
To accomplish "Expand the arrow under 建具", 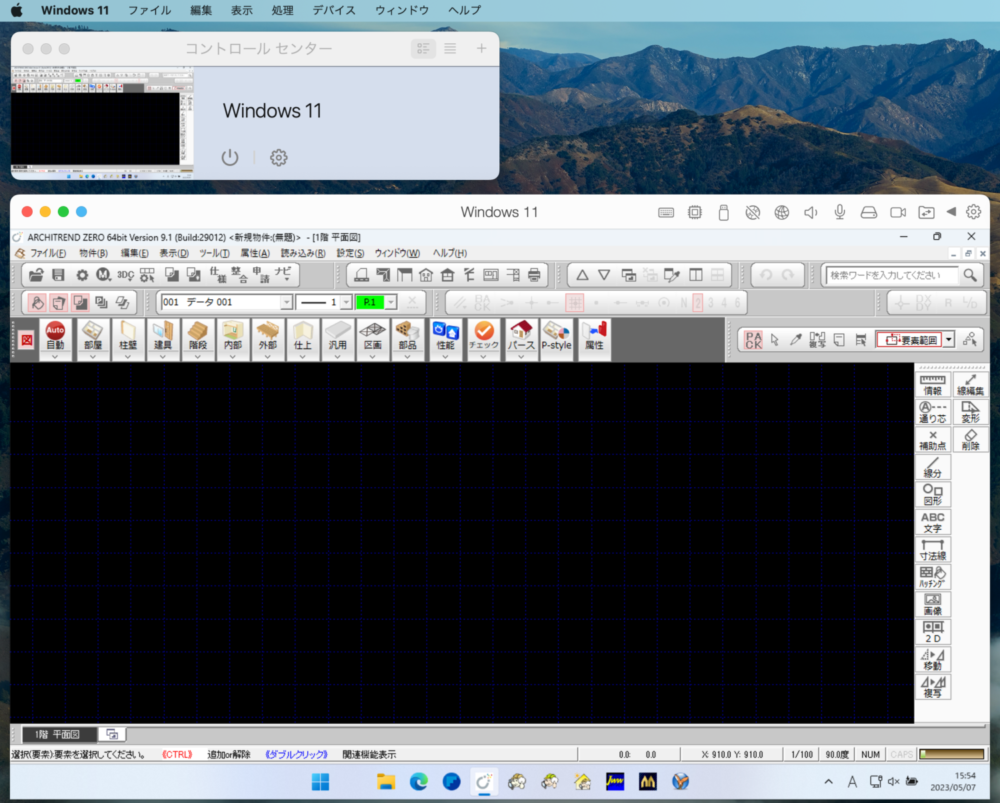I will coord(163,357).
